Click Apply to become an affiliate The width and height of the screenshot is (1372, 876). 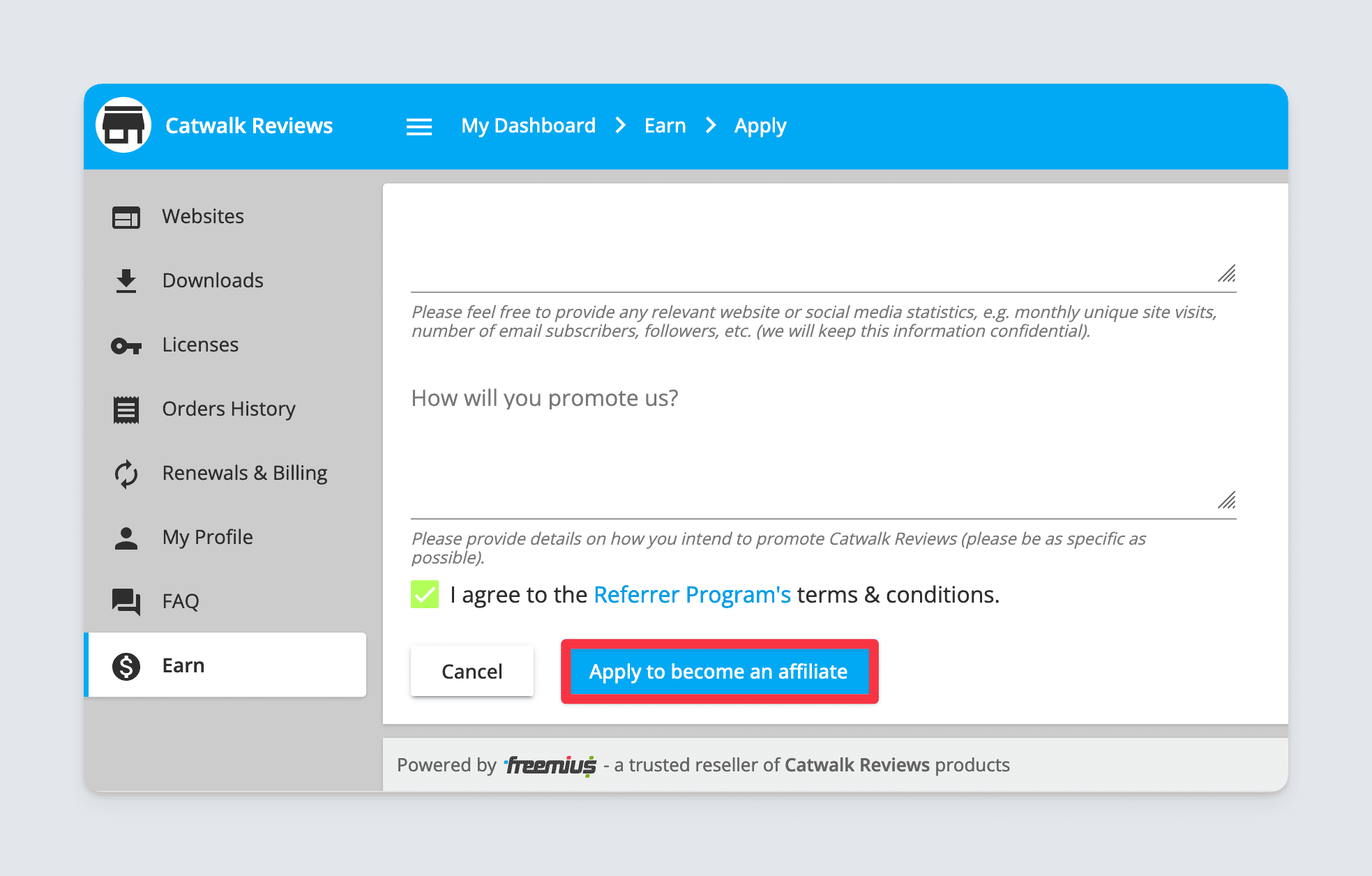click(x=718, y=671)
